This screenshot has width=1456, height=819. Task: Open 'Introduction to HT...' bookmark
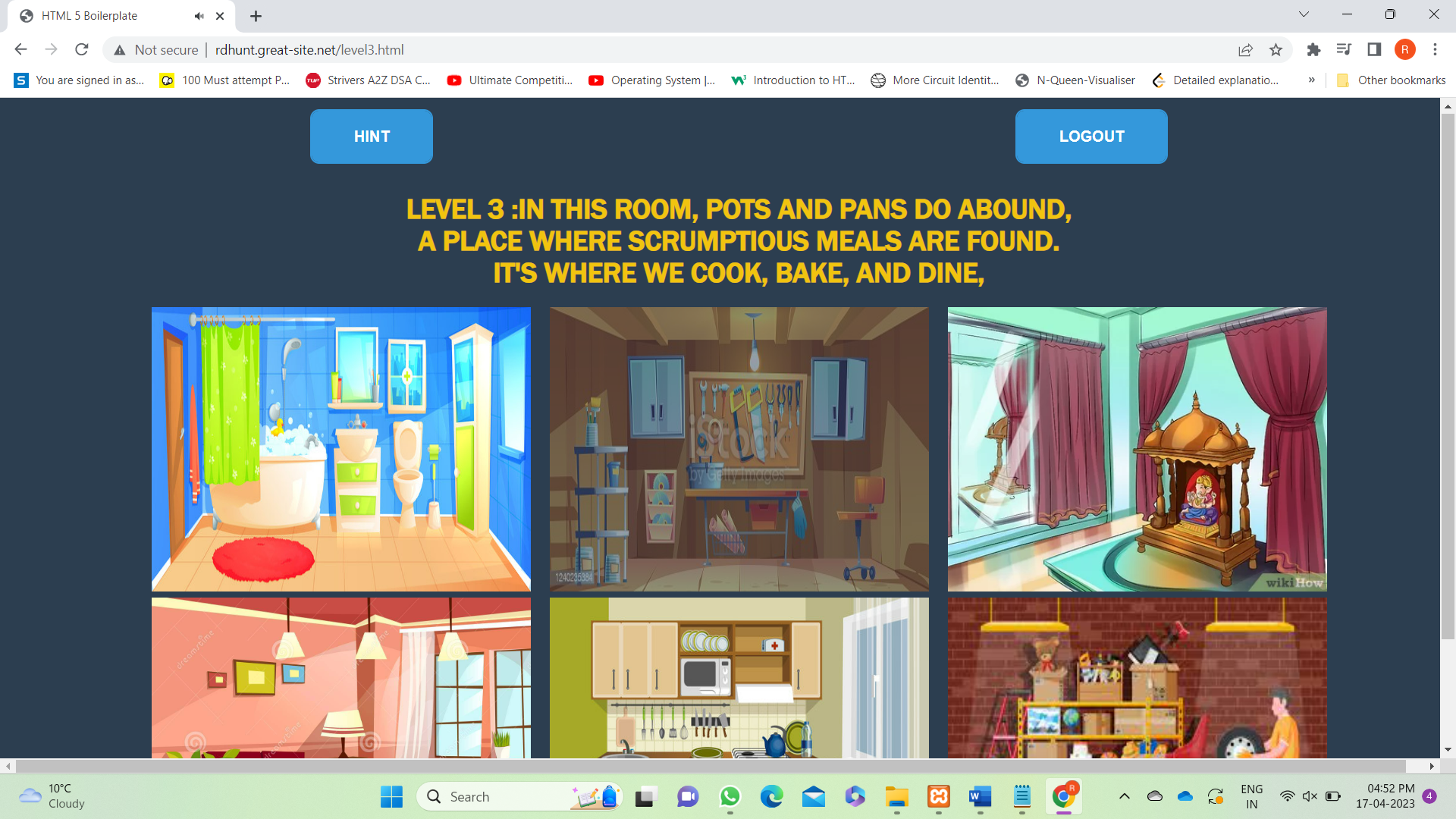point(792,80)
